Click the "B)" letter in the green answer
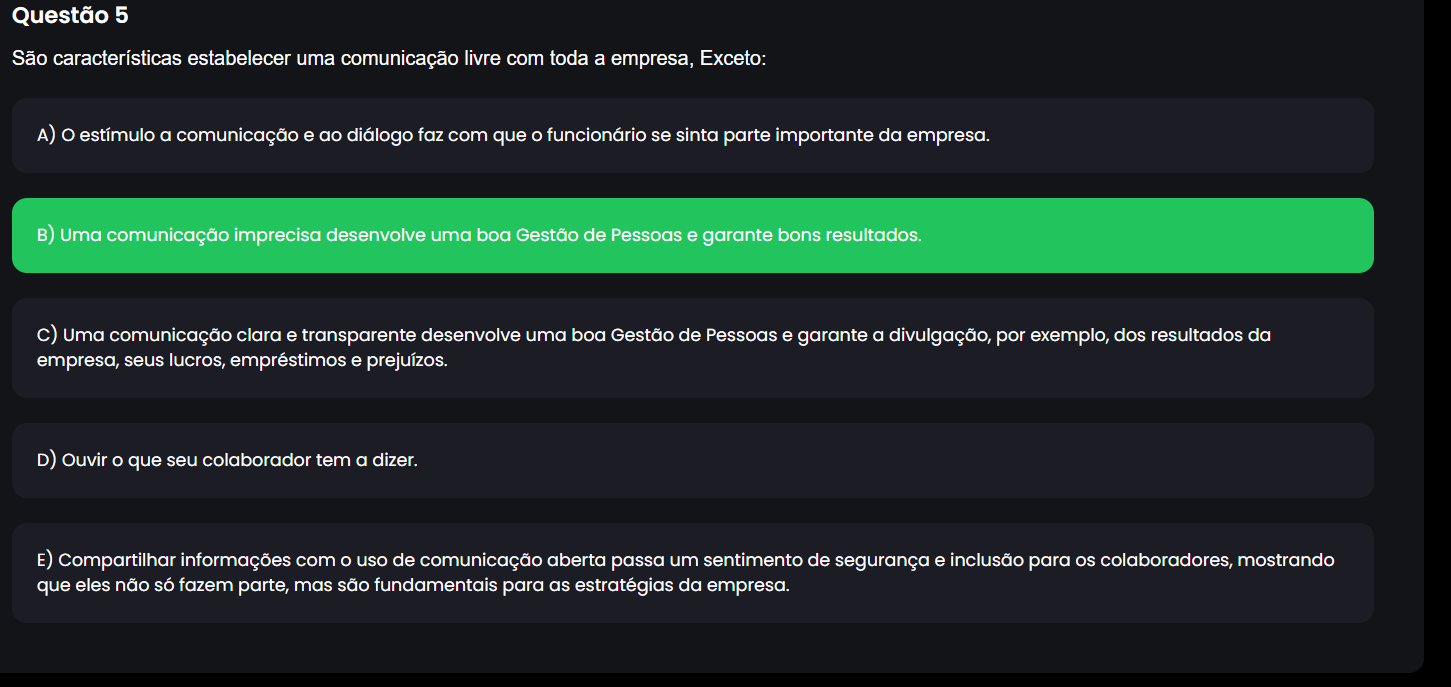The width and height of the screenshot is (1451, 687). (46, 236)
